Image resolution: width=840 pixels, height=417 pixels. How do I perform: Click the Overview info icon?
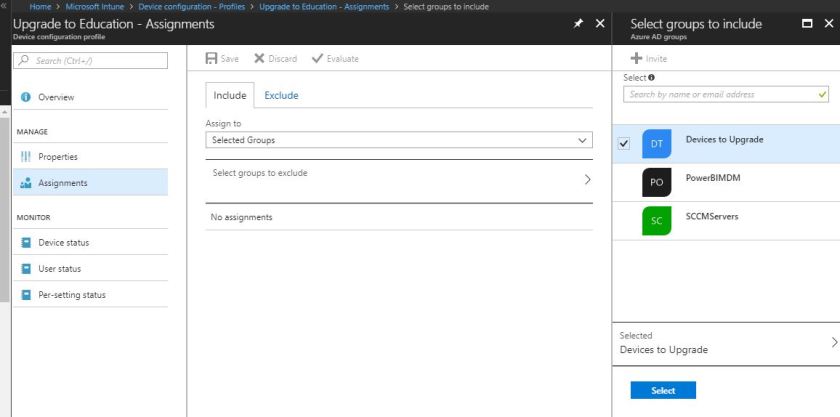[x=26, y=97]
